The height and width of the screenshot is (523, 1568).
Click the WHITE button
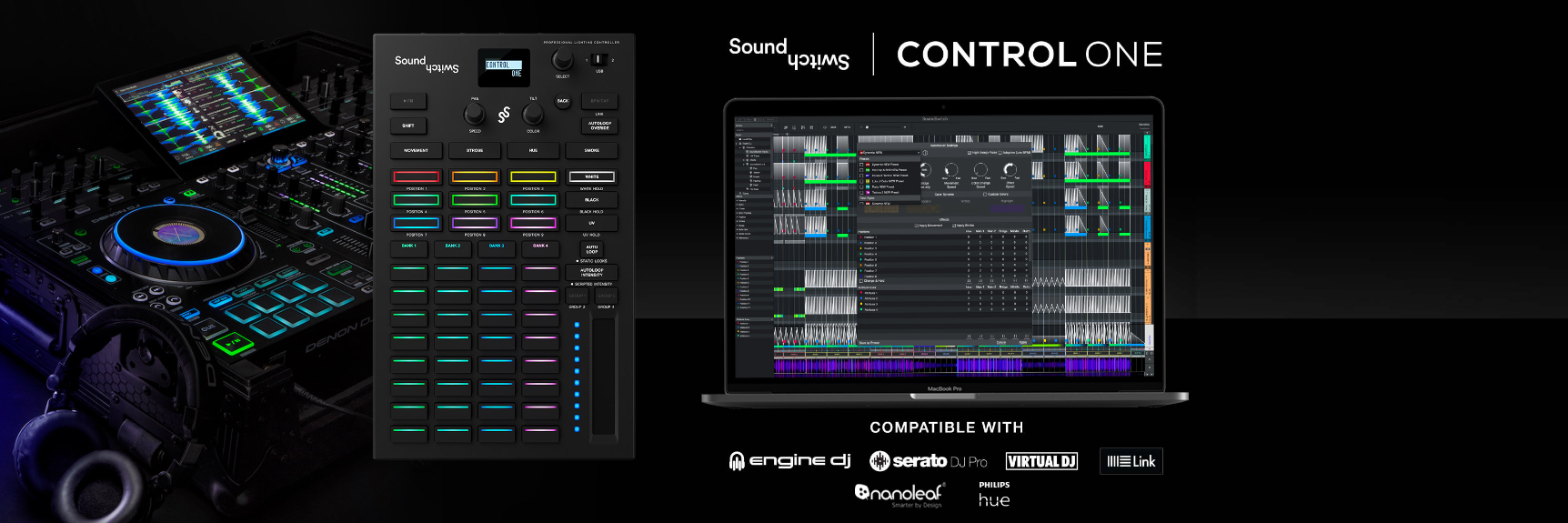[x=592, y=176]
